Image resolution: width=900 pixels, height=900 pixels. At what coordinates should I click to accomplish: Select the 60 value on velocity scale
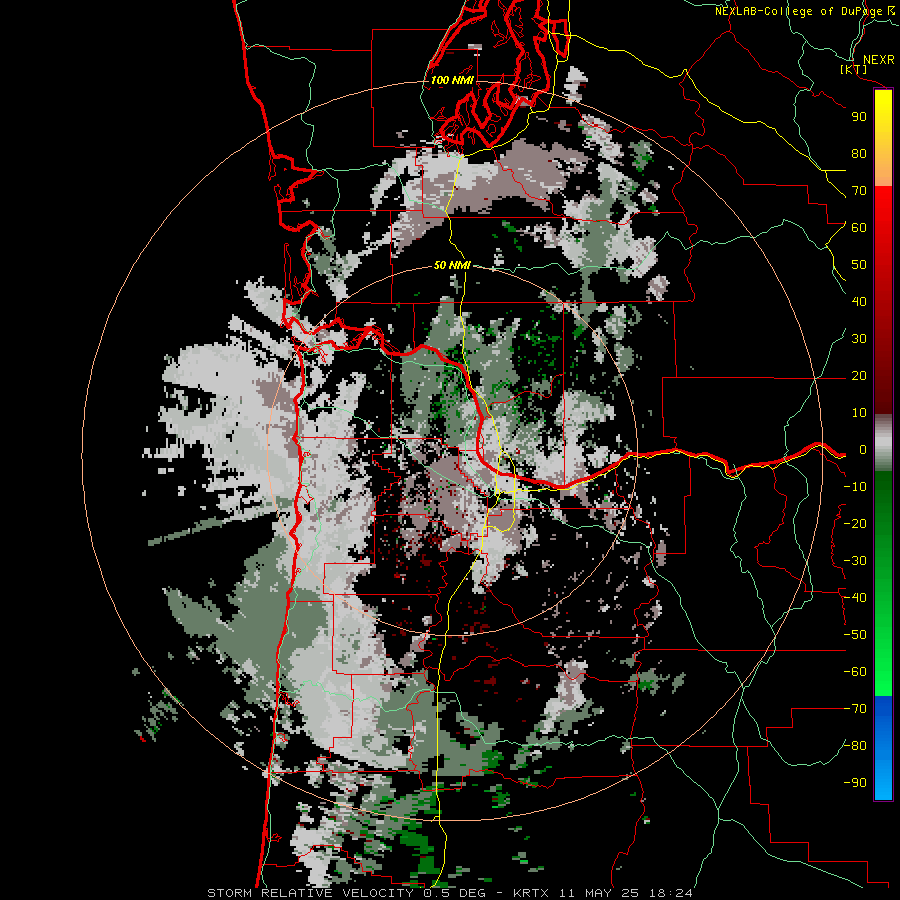[x=859, y=228]
